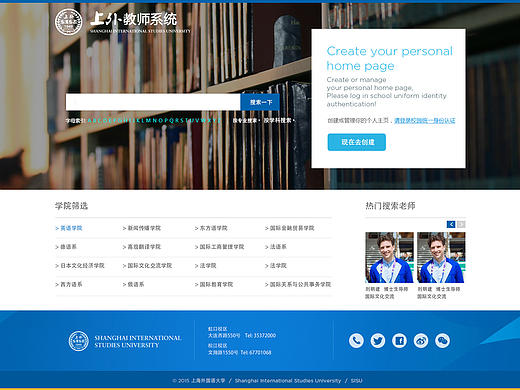Click the Tel: 35372000 phone number
The height and width of the screenshot is (390, 520).
260,335
